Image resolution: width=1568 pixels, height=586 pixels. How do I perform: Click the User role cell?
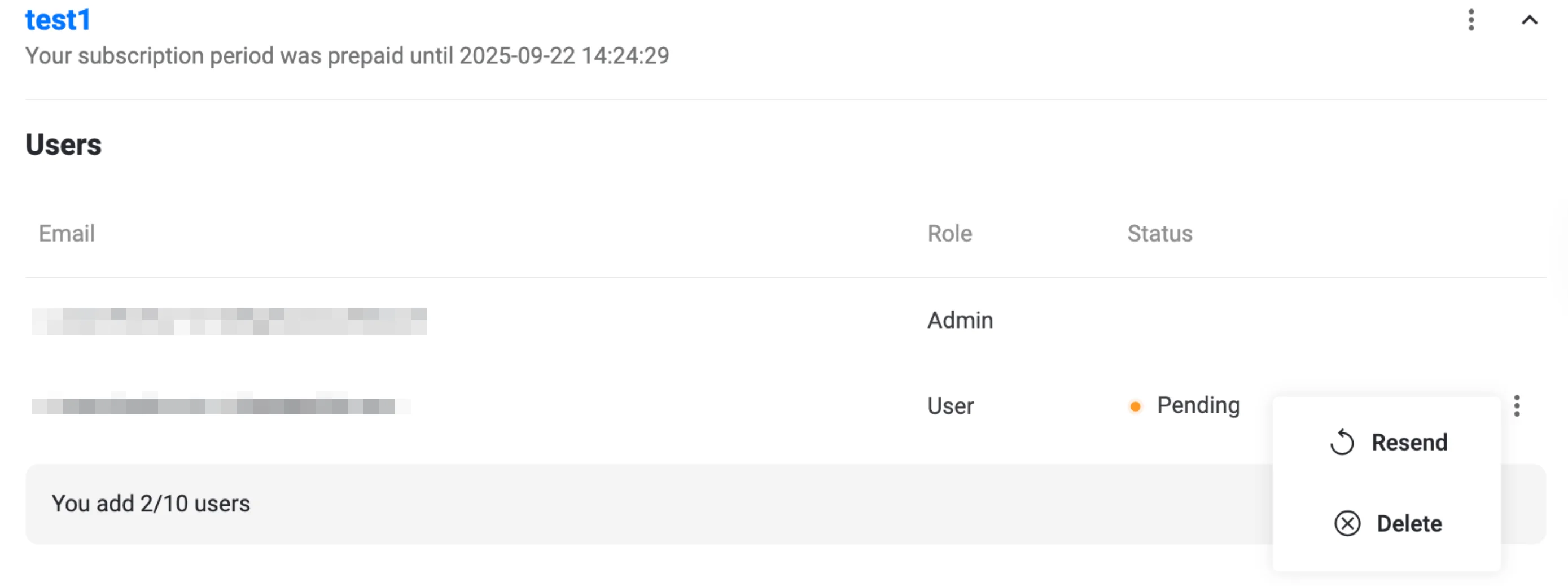[950, 406]
